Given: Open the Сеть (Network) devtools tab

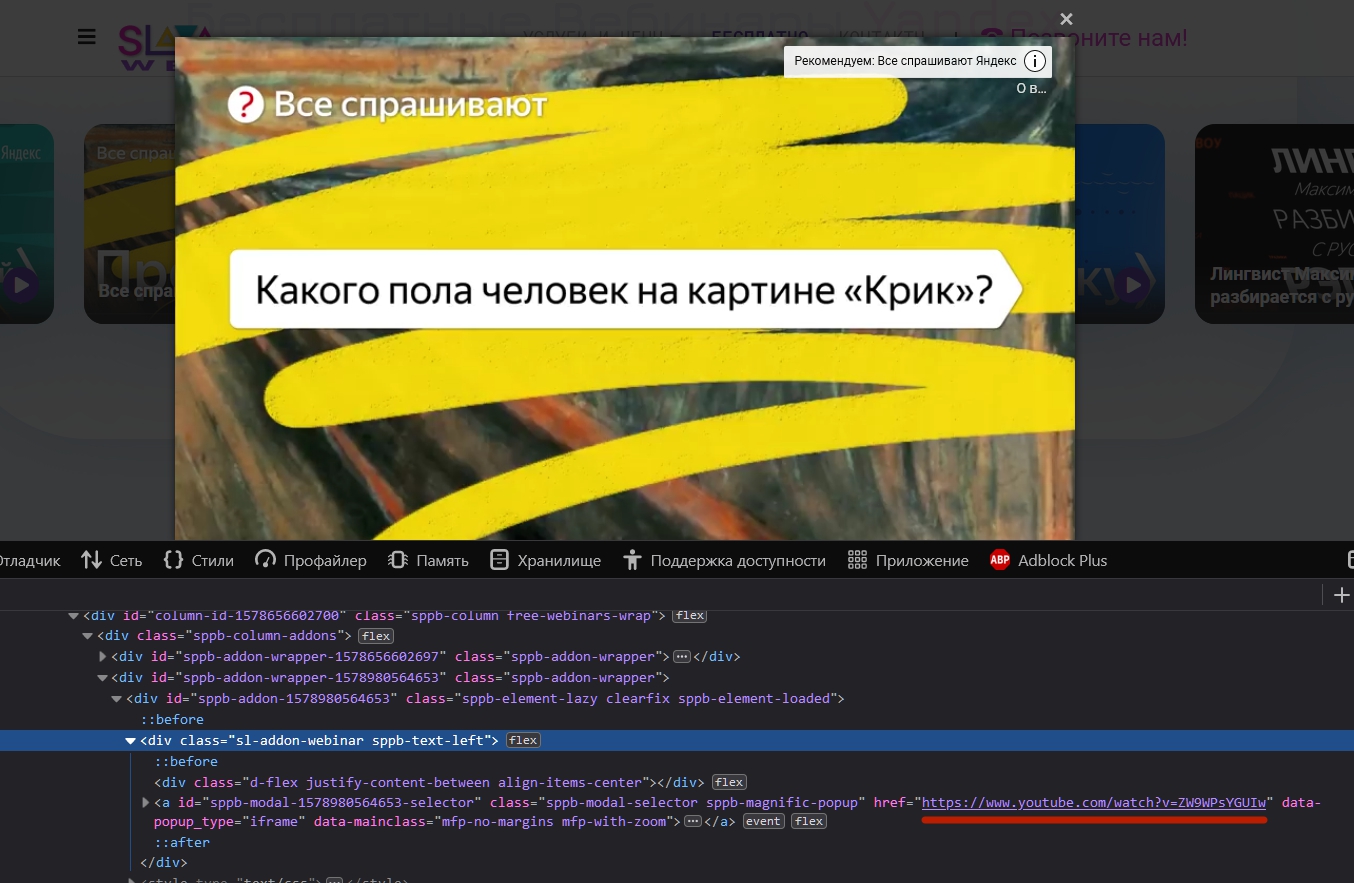Looking at the screenshot, I should [112, 560].
